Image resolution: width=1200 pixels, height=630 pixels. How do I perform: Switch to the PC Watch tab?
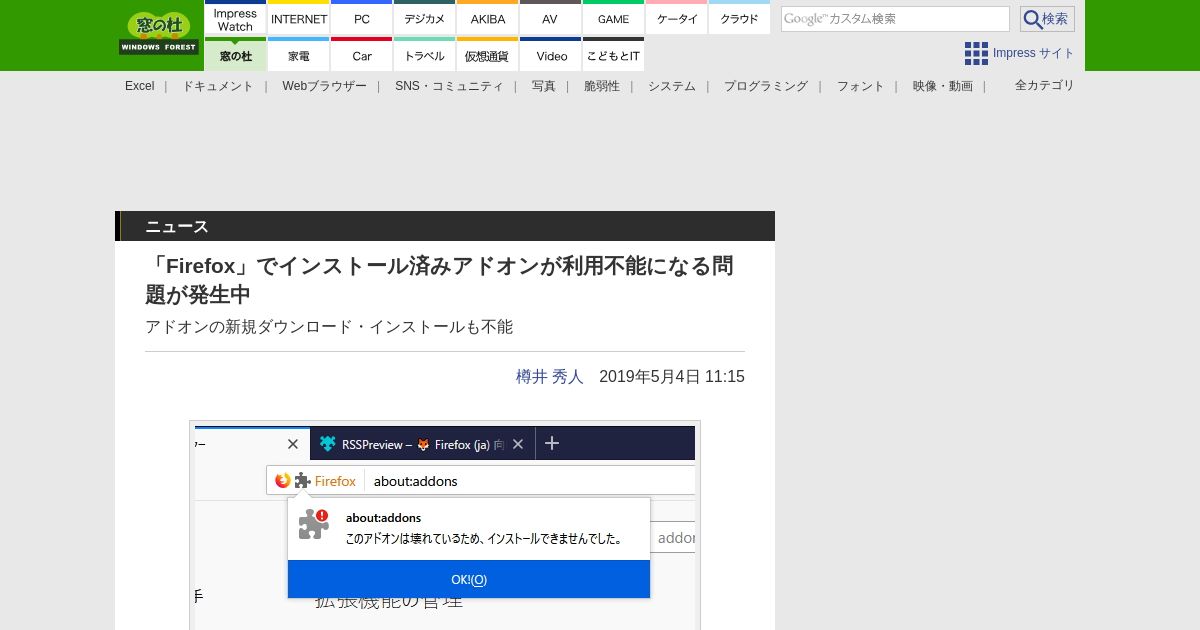pyautogui.click(x=362, y=19)
